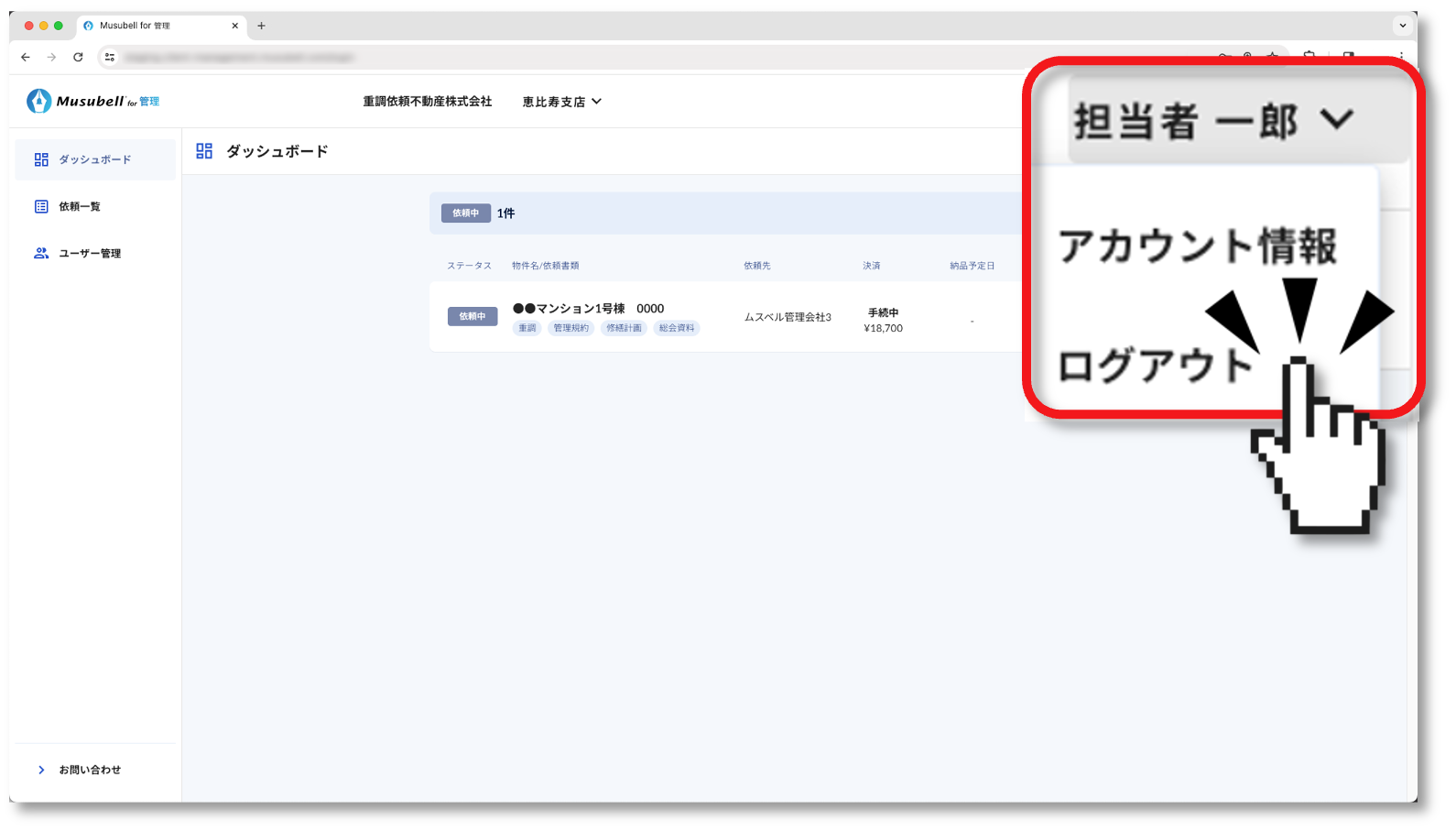Open a new browser tab with plus icon
Viewport: 1456px width, 831px height.
pyautogui.click(x=261, y=26)
